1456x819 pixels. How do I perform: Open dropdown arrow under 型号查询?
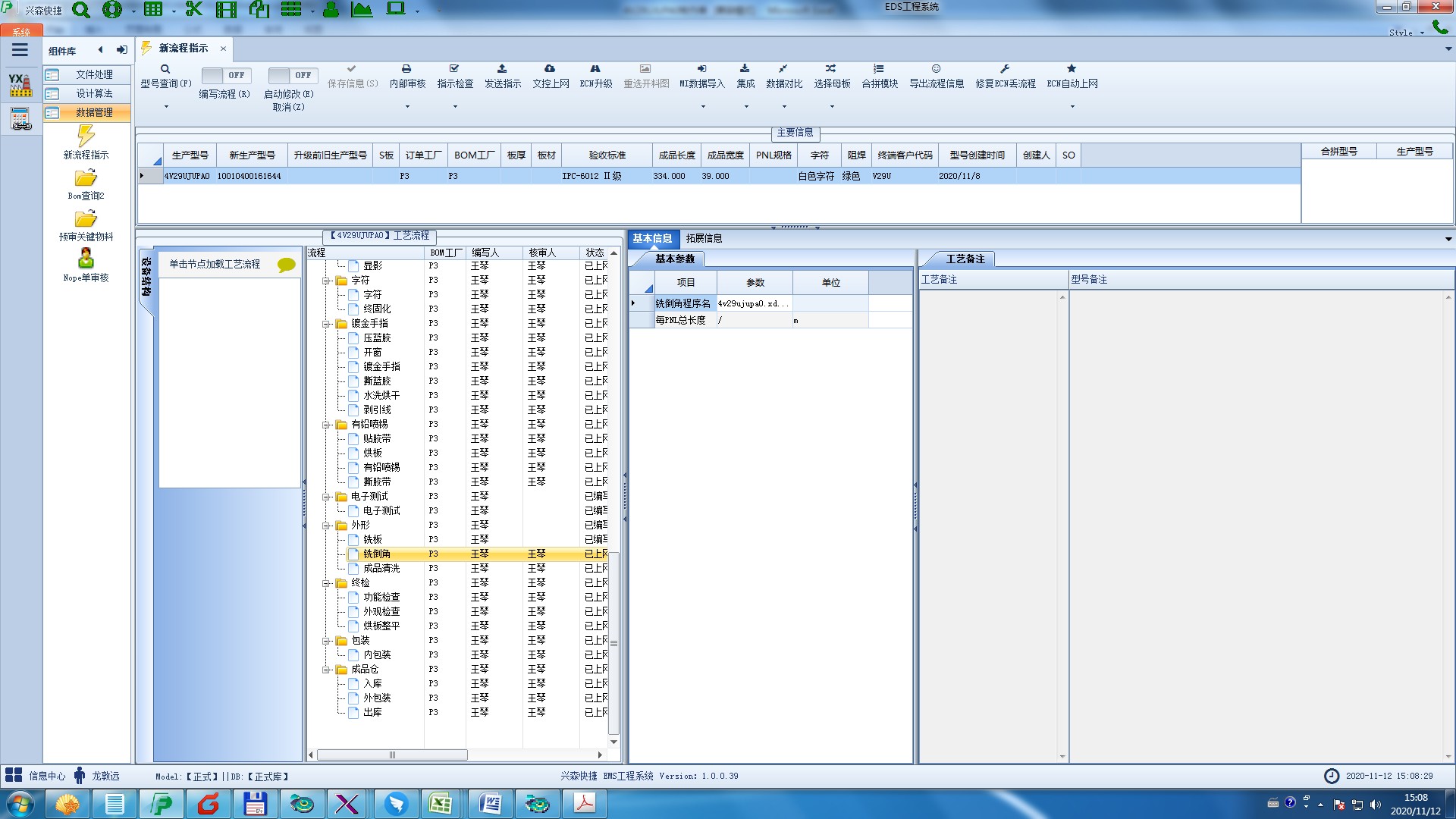click(x=166, y=106)
